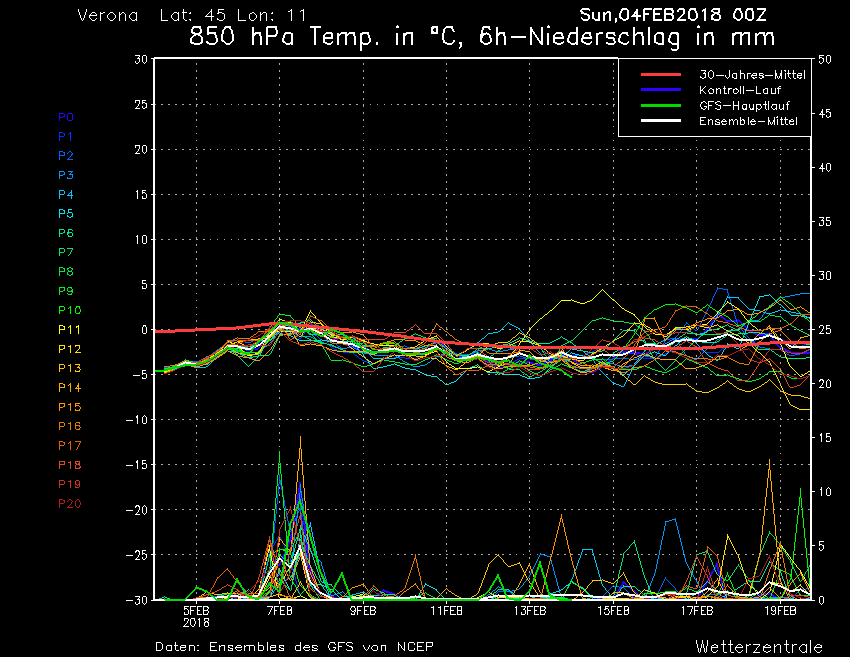This screenshot has width=850, height=657.
Task: Click the Wetterzentrale credit text
Action: [759, 647]
